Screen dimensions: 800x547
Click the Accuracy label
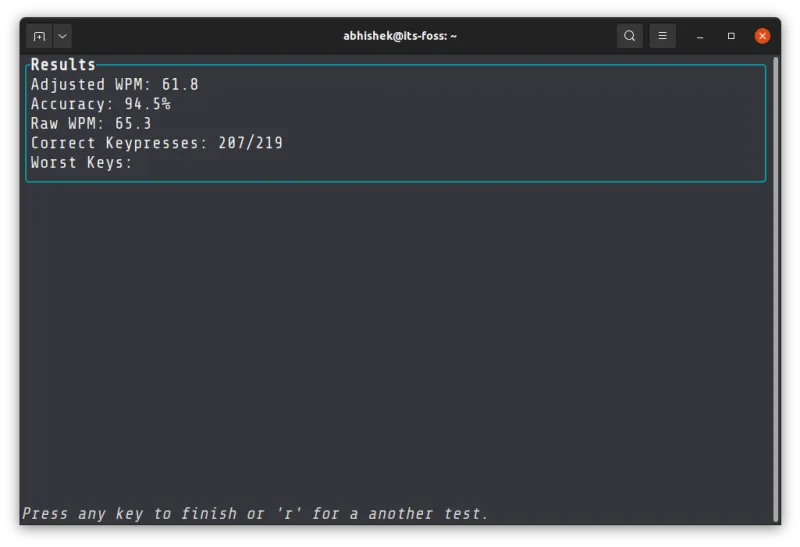pos(72,104)
